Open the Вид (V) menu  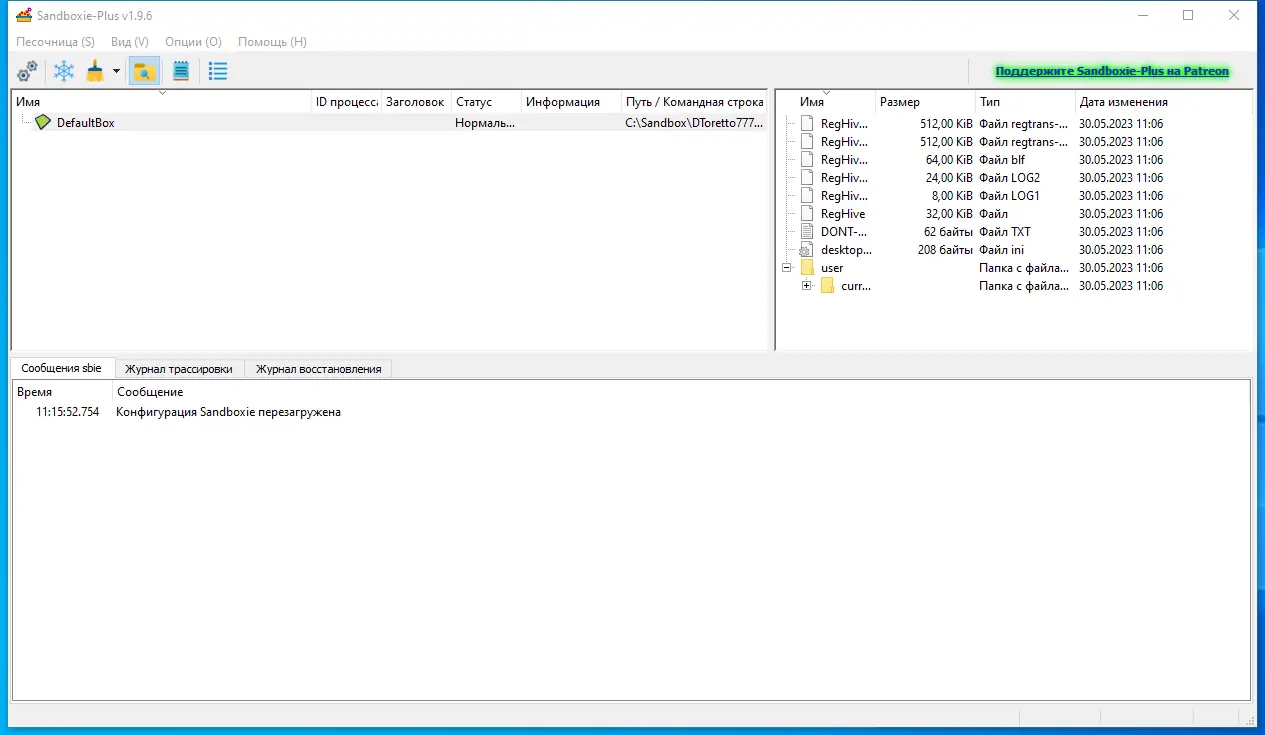pos(130,42)
